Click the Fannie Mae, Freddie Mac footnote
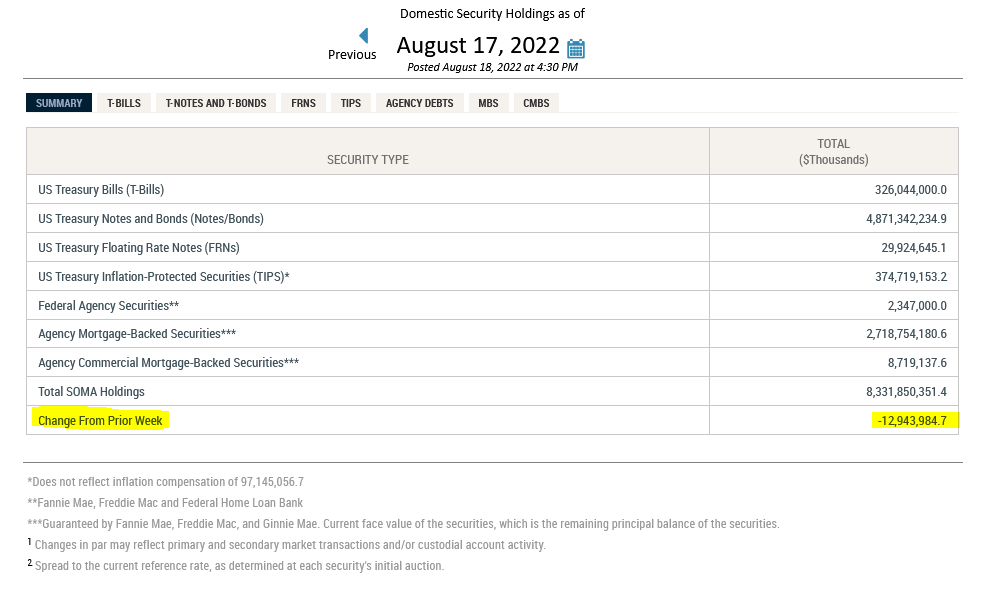995x593 pixels. [165, 503]
